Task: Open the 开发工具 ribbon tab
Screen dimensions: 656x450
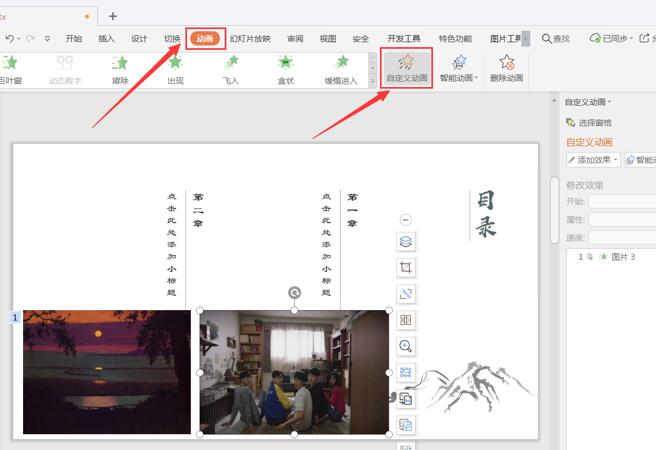Action: (x=404, y=38)
